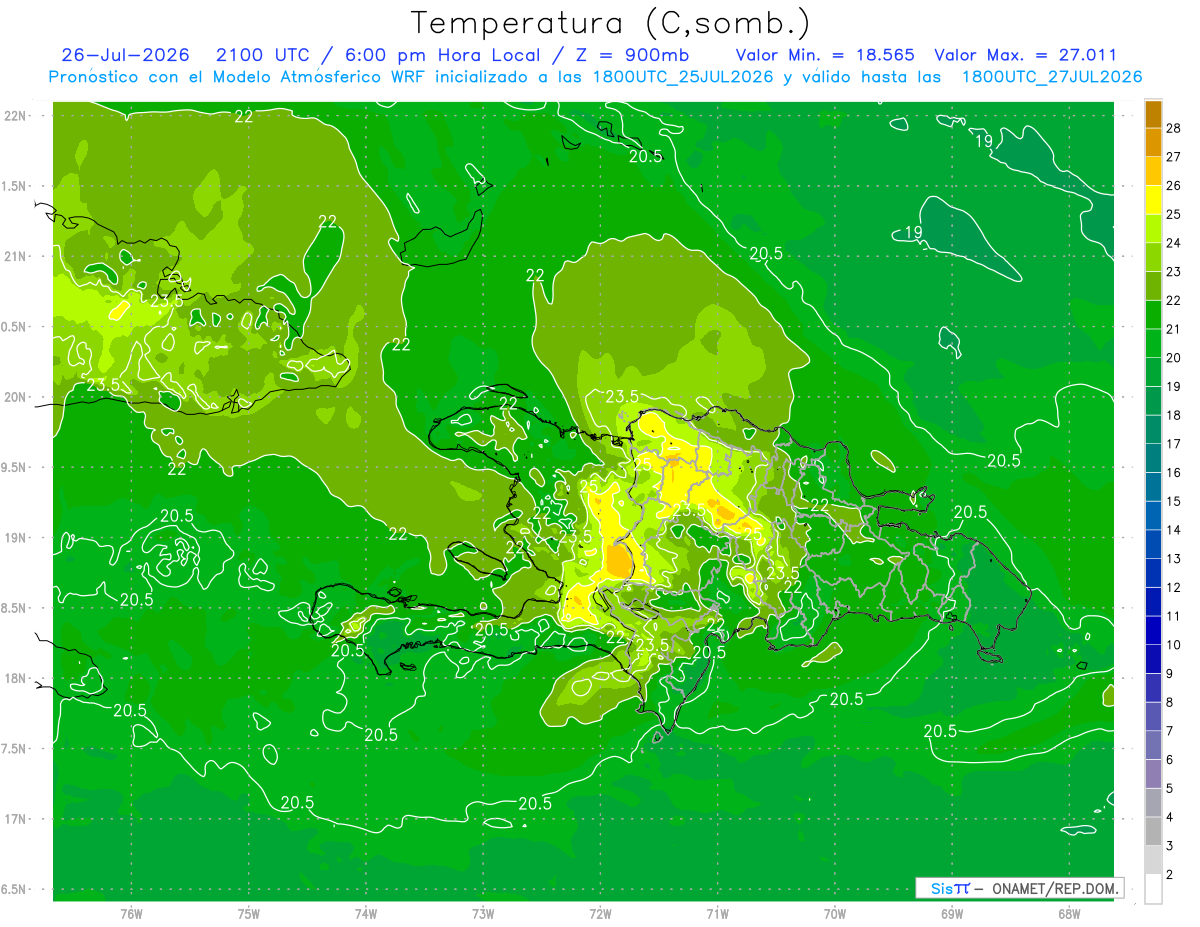The height and width of the screenshot is (927, 1200).
Task: Click initialization time '1800UTC_25JUL2026'
Action: [x=683, y=77]
